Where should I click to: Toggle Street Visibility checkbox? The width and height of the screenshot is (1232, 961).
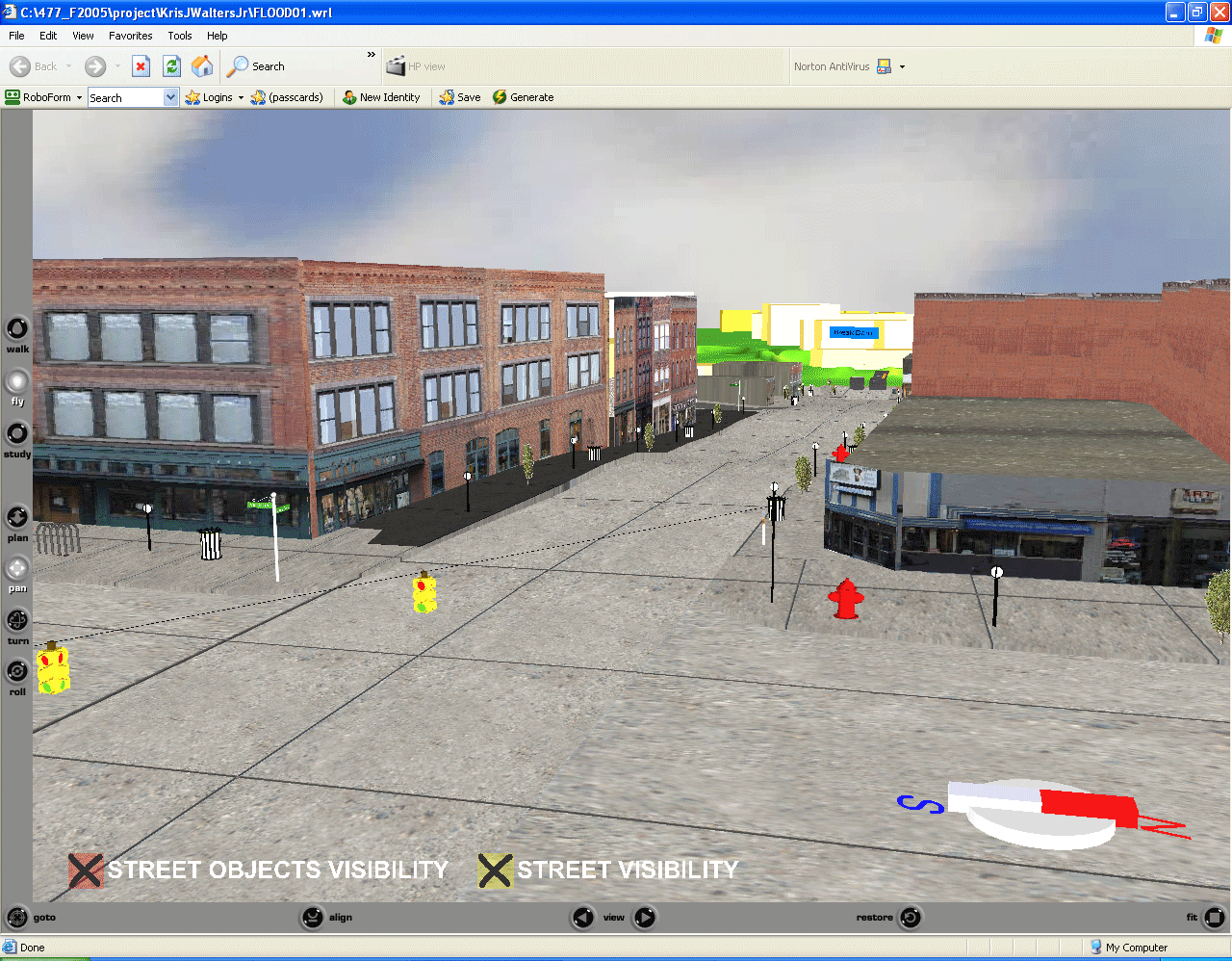click(495, 870)
